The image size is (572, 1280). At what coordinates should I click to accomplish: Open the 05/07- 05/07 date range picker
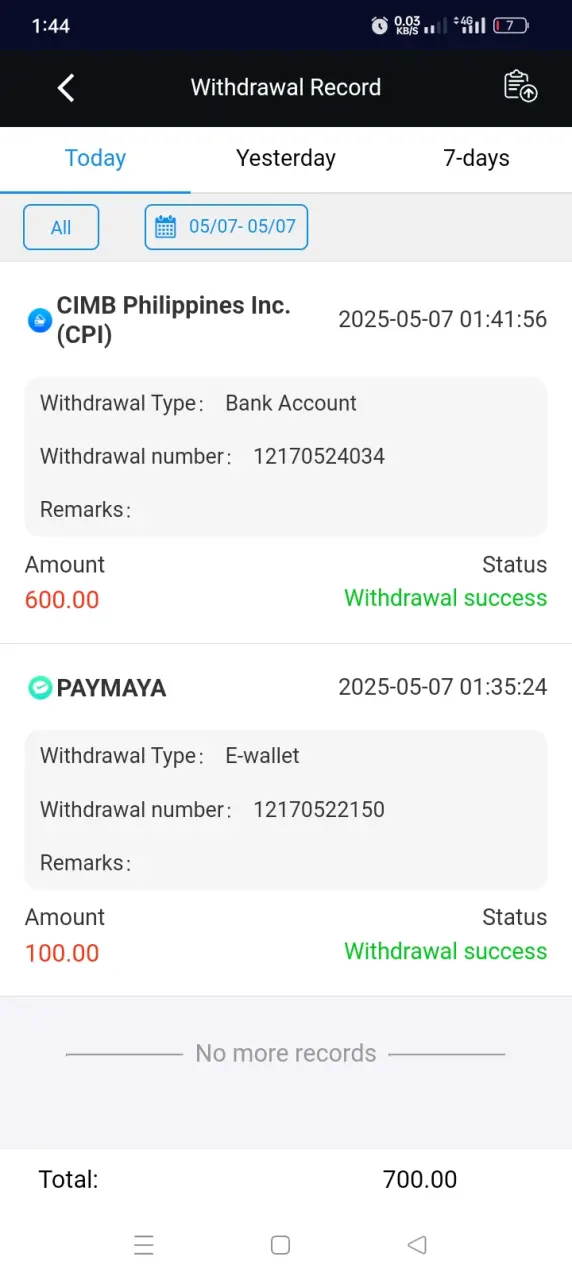point(226,227)
